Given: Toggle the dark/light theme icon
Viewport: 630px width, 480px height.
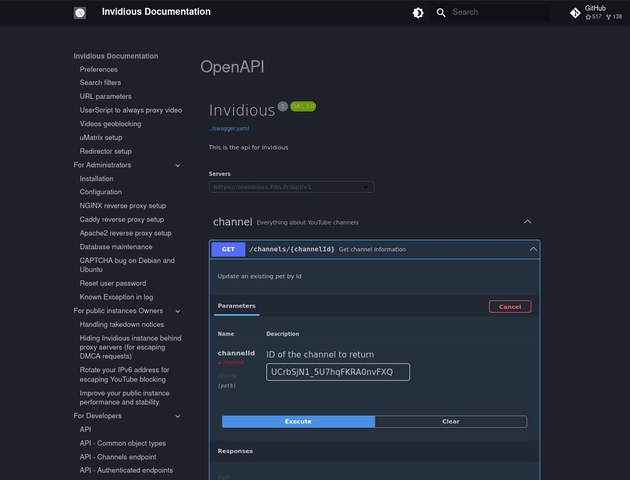Looking at the screenshot, I should [418, 13].
